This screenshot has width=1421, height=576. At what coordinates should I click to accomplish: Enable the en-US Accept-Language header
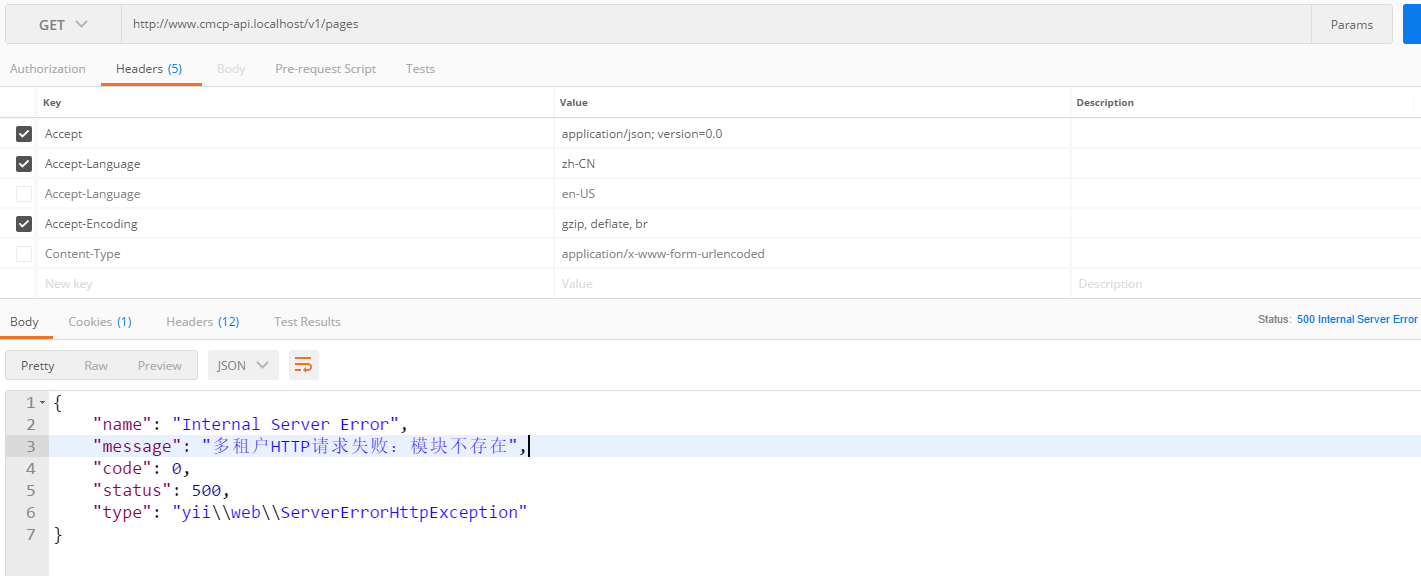[24, 194]
